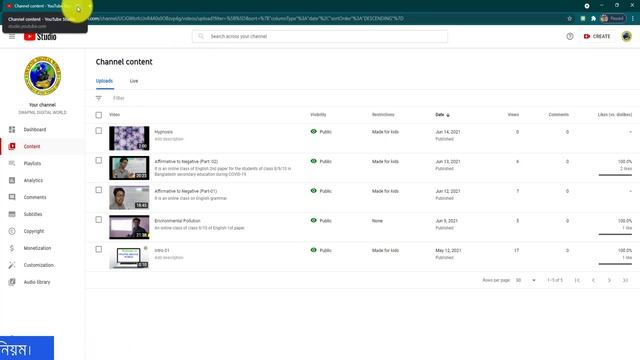Open the Chrome three-dot menu
The width and height of the screenshot is (640, 360).
click(633, 18)
